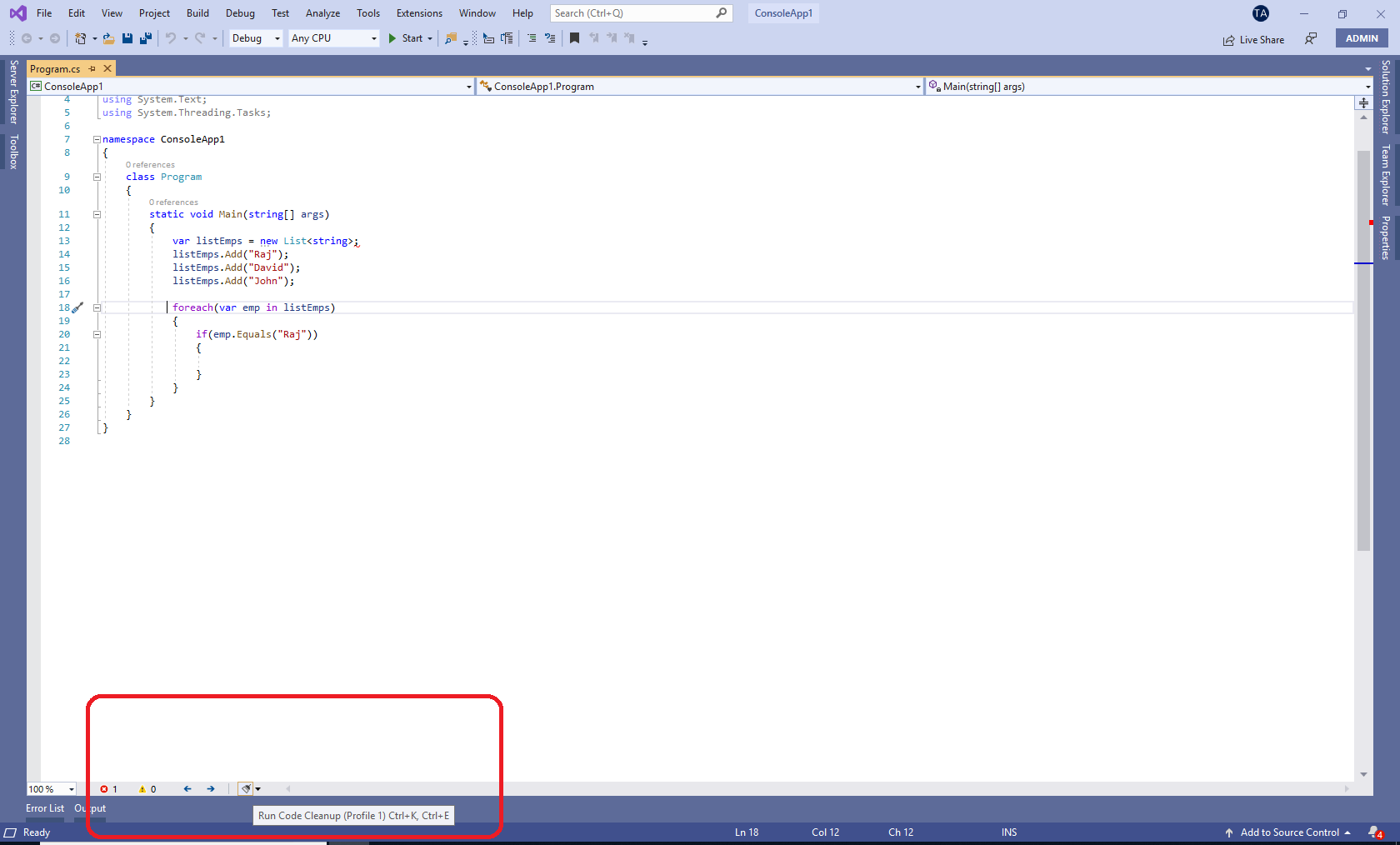Click the ADMIN badge button
Viewport: 1400px width, 845px height.
point(1362,38)
